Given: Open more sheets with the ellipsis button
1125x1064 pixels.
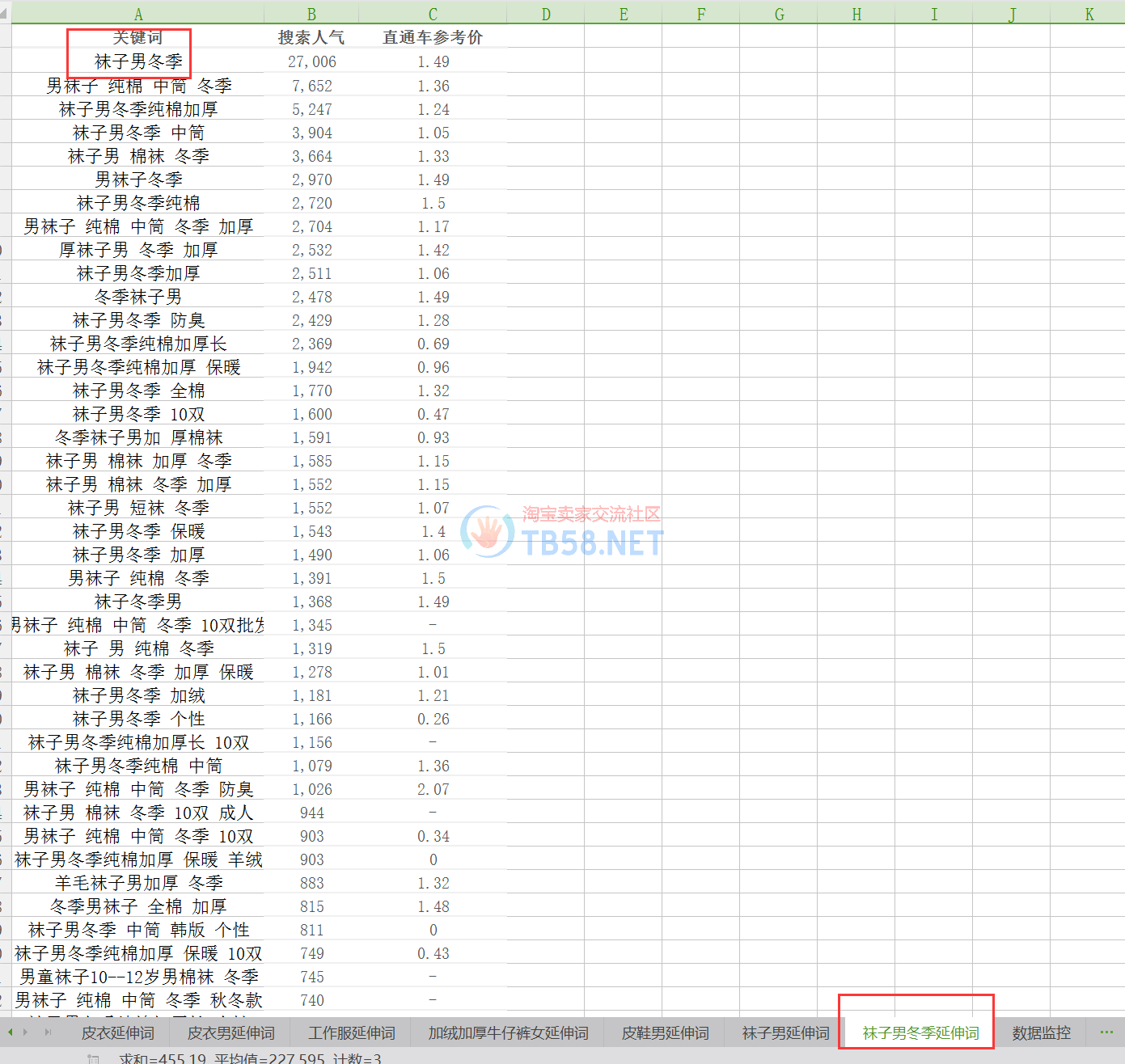Looking at the screenshot, I should tap(1106, 1032).
